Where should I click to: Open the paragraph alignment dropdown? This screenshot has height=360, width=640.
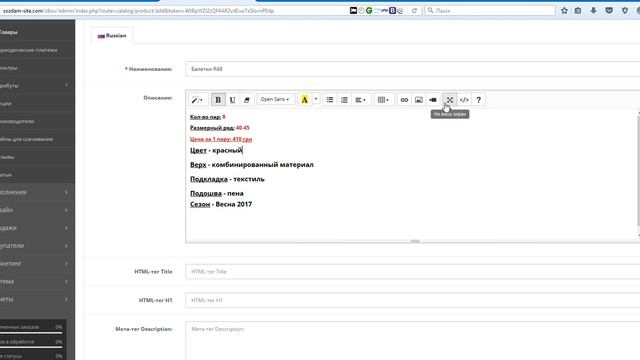coord(360,100)
